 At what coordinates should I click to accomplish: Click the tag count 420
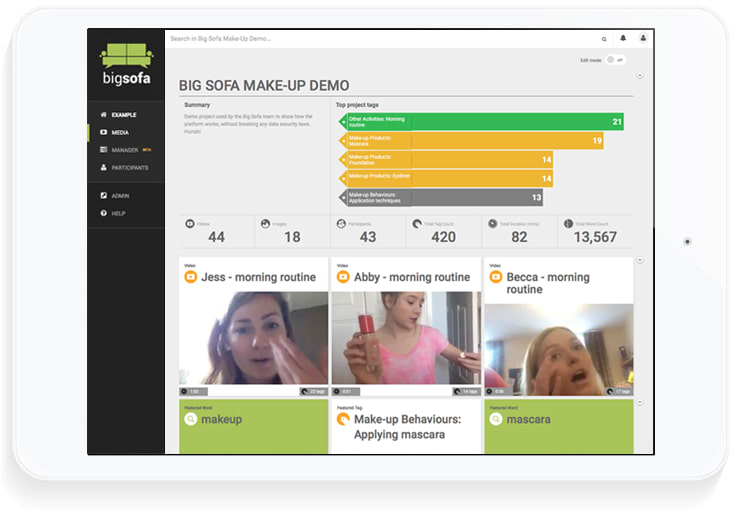444,237
